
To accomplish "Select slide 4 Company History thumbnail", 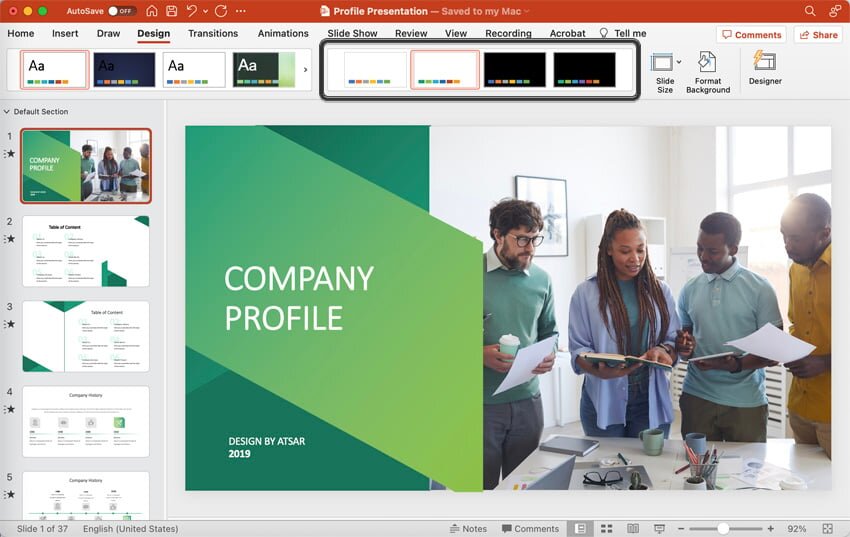I will [x=86, y=422].
